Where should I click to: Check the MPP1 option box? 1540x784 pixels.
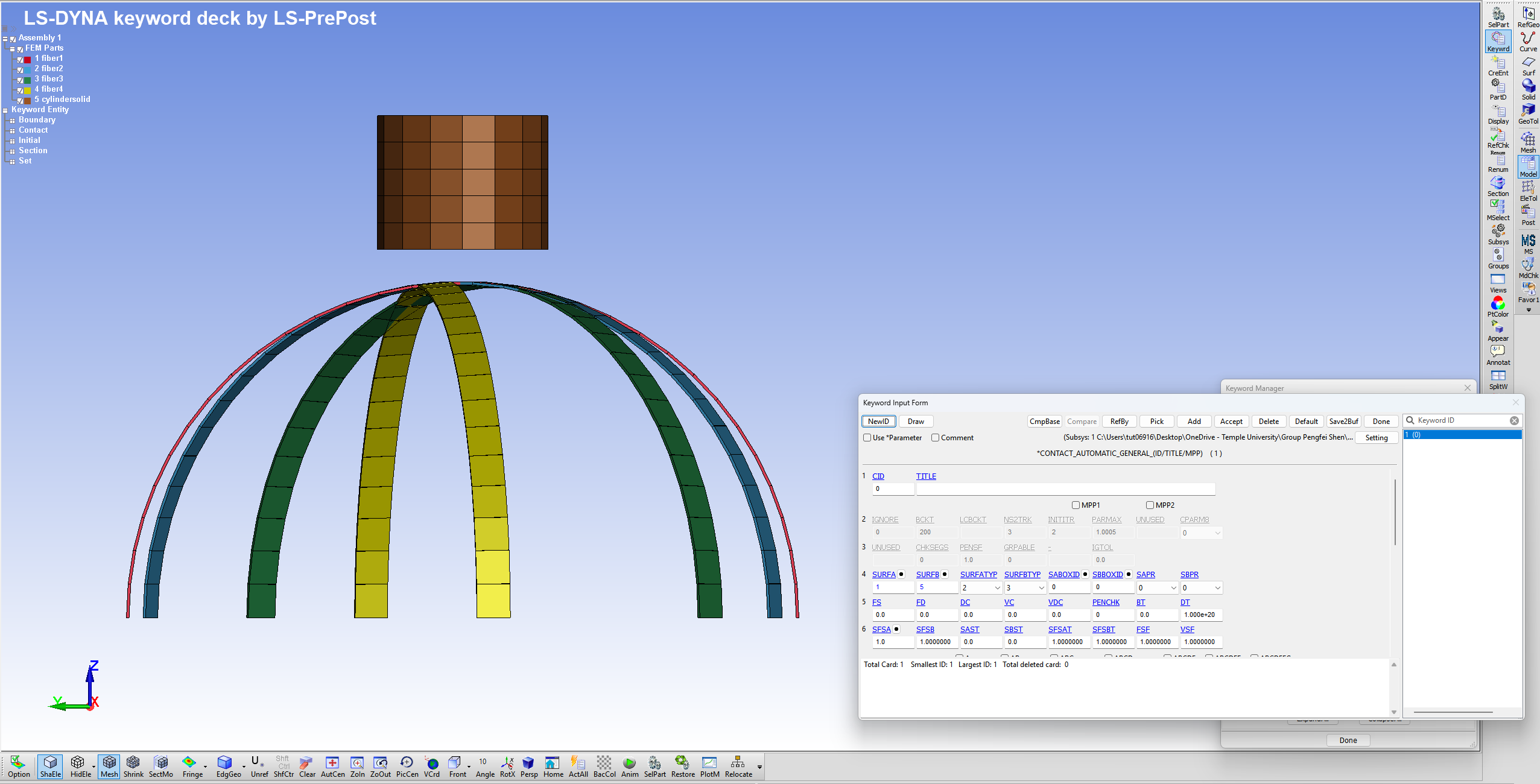click(x=1076, y=505)
